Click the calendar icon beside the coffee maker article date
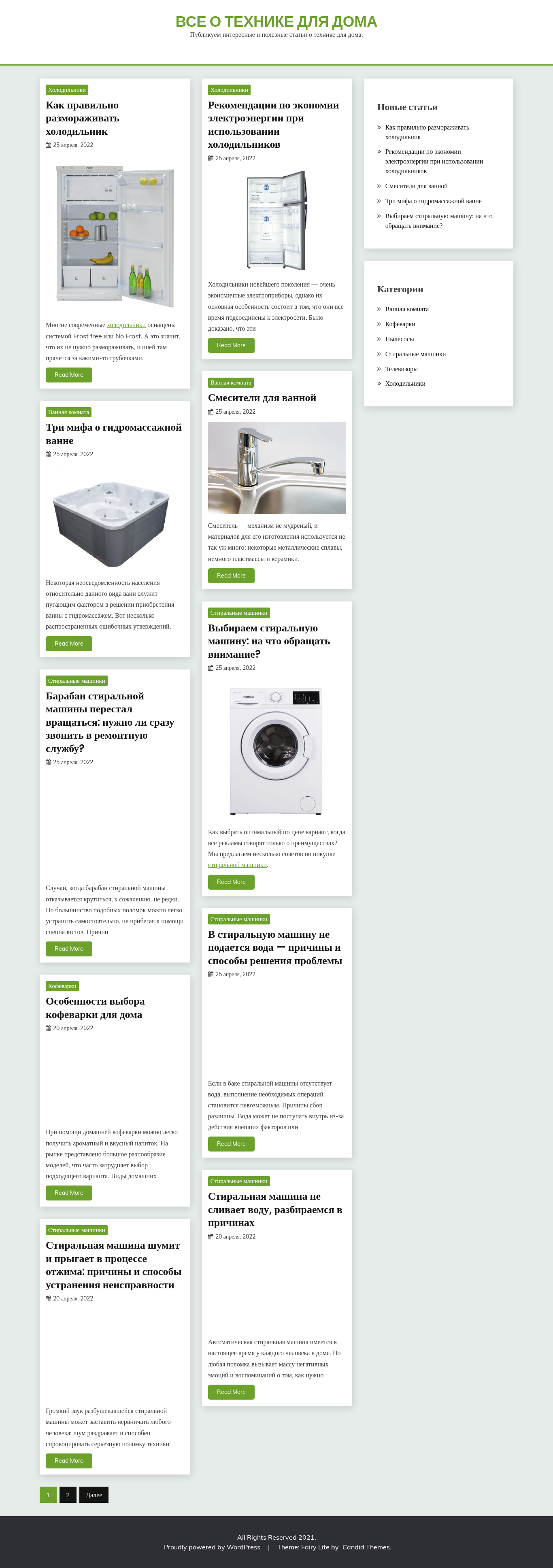This screenshot has height=1568, width=553. pos(48,1028)
